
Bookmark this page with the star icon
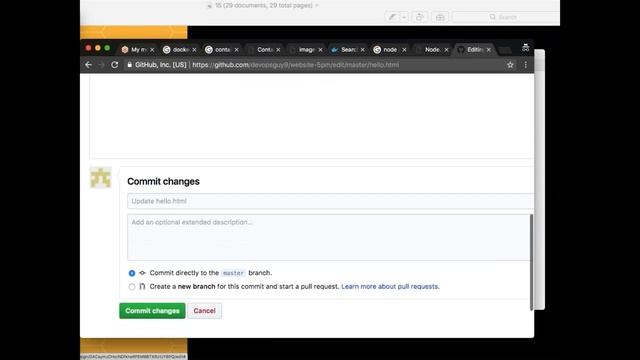point(510,64)
